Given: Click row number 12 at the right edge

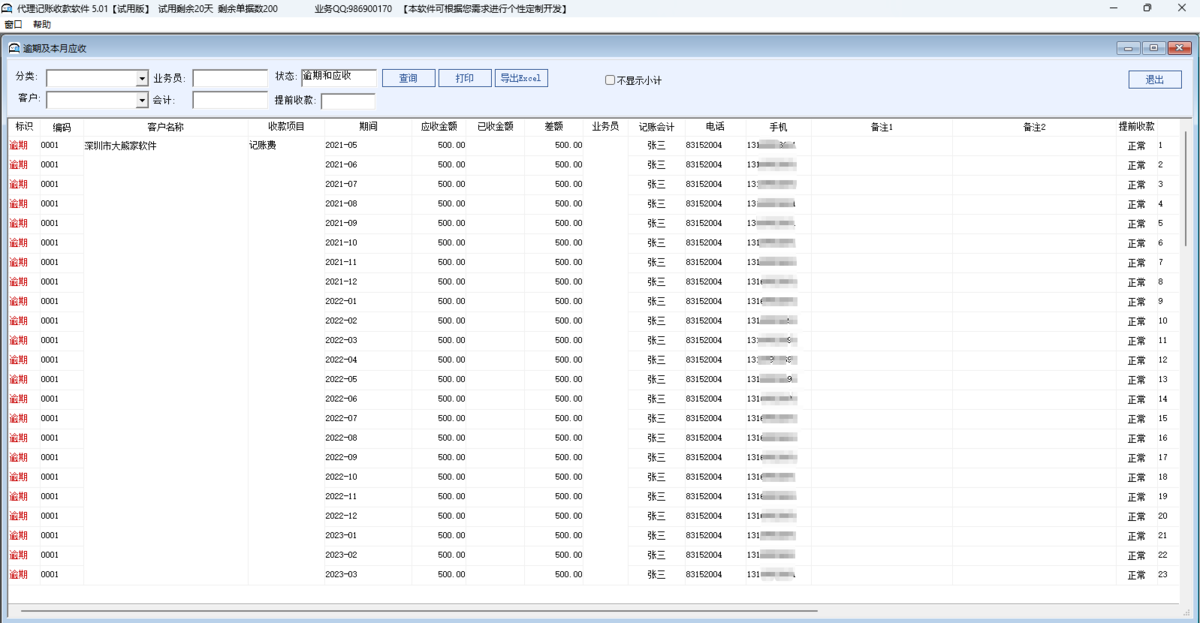Looking at the screenshot, I should [1163, 360].
